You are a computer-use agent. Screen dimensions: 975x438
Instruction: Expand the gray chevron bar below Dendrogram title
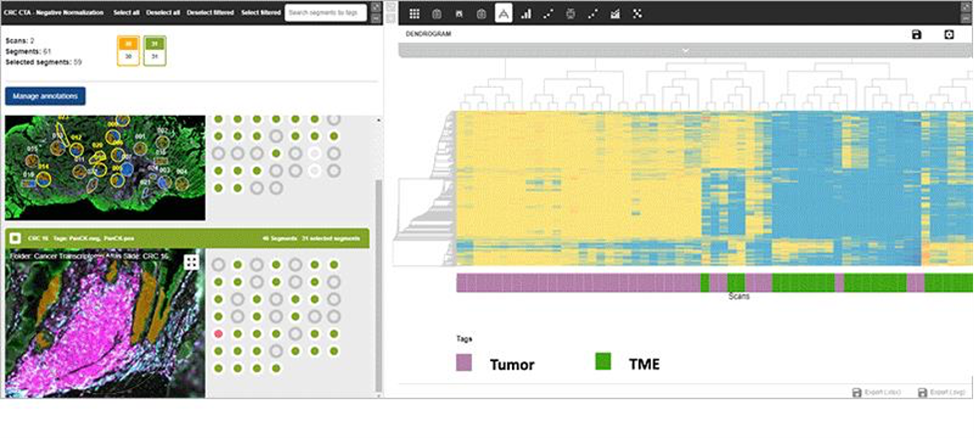tap(685, 49)
